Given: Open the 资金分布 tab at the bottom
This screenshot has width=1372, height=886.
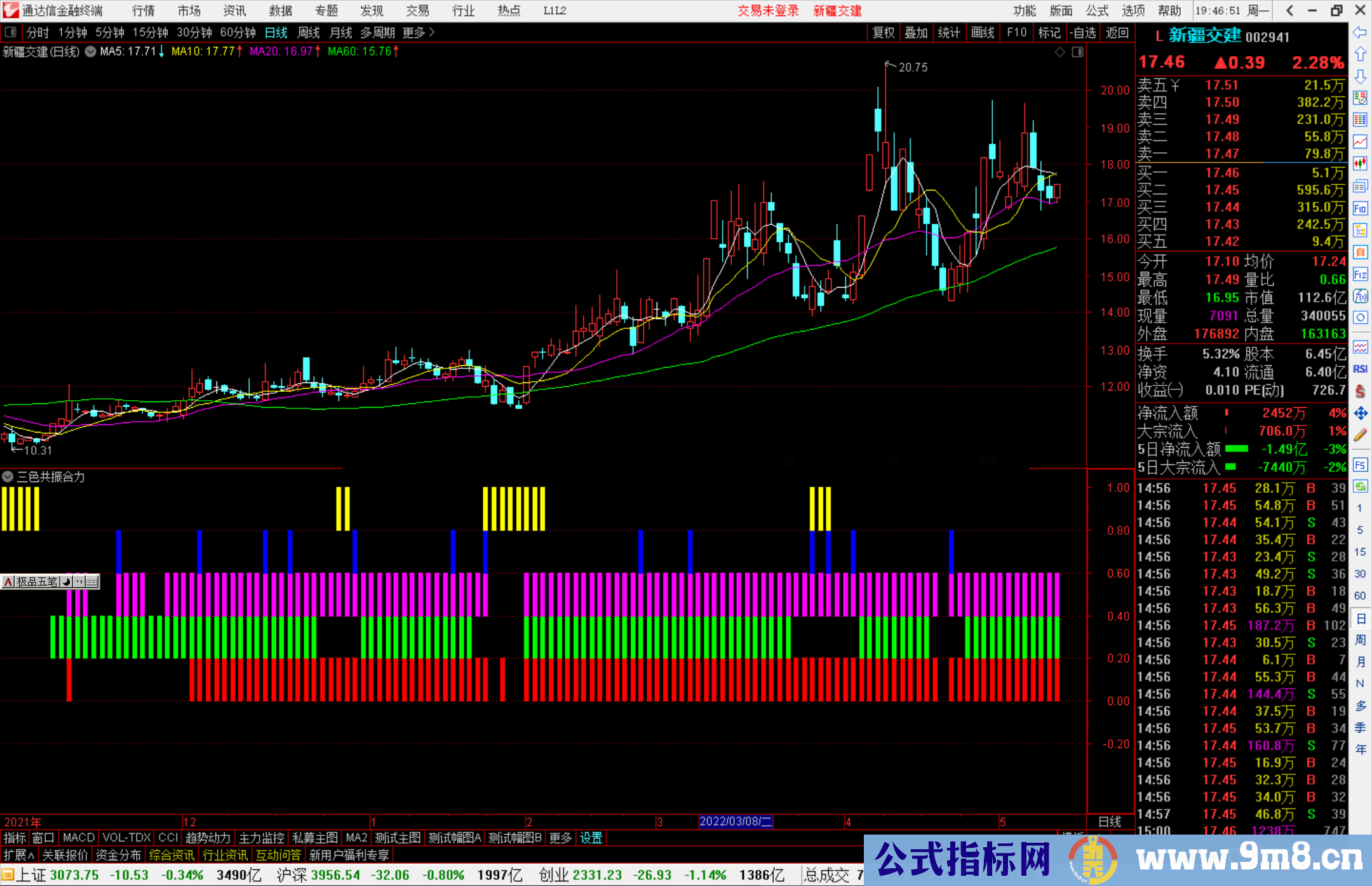Looking at the screenshot, I should (118, 855).
